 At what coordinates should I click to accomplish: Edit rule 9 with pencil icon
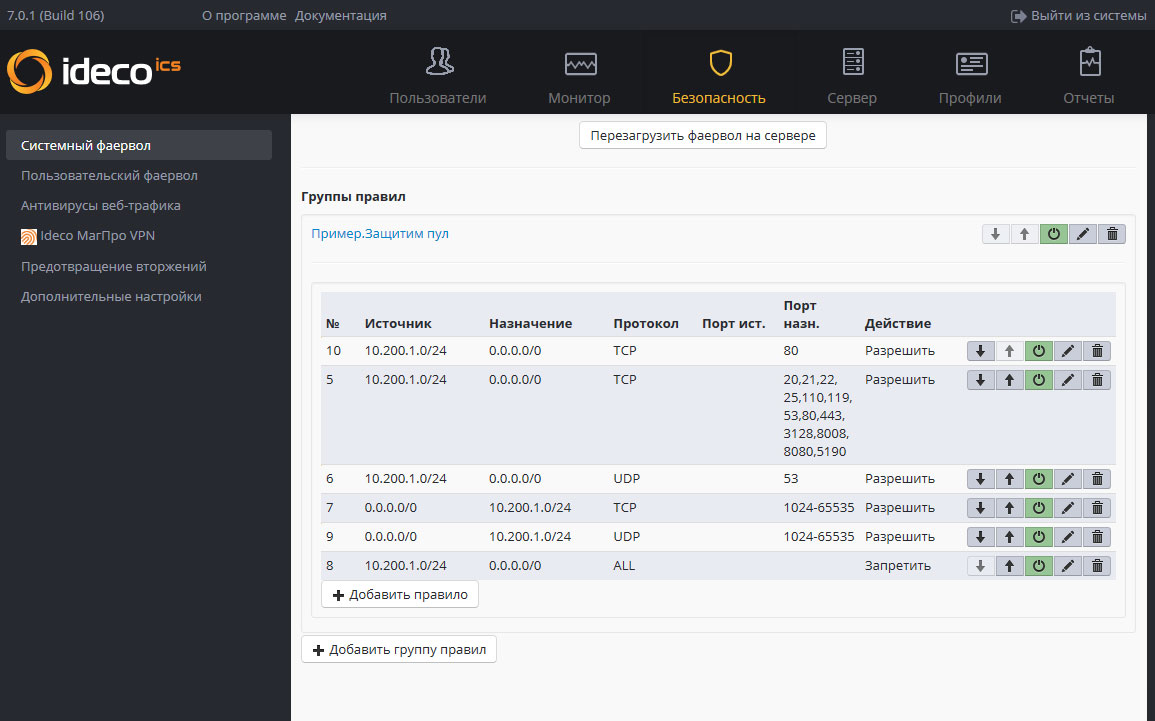(x=1068, y=537)
